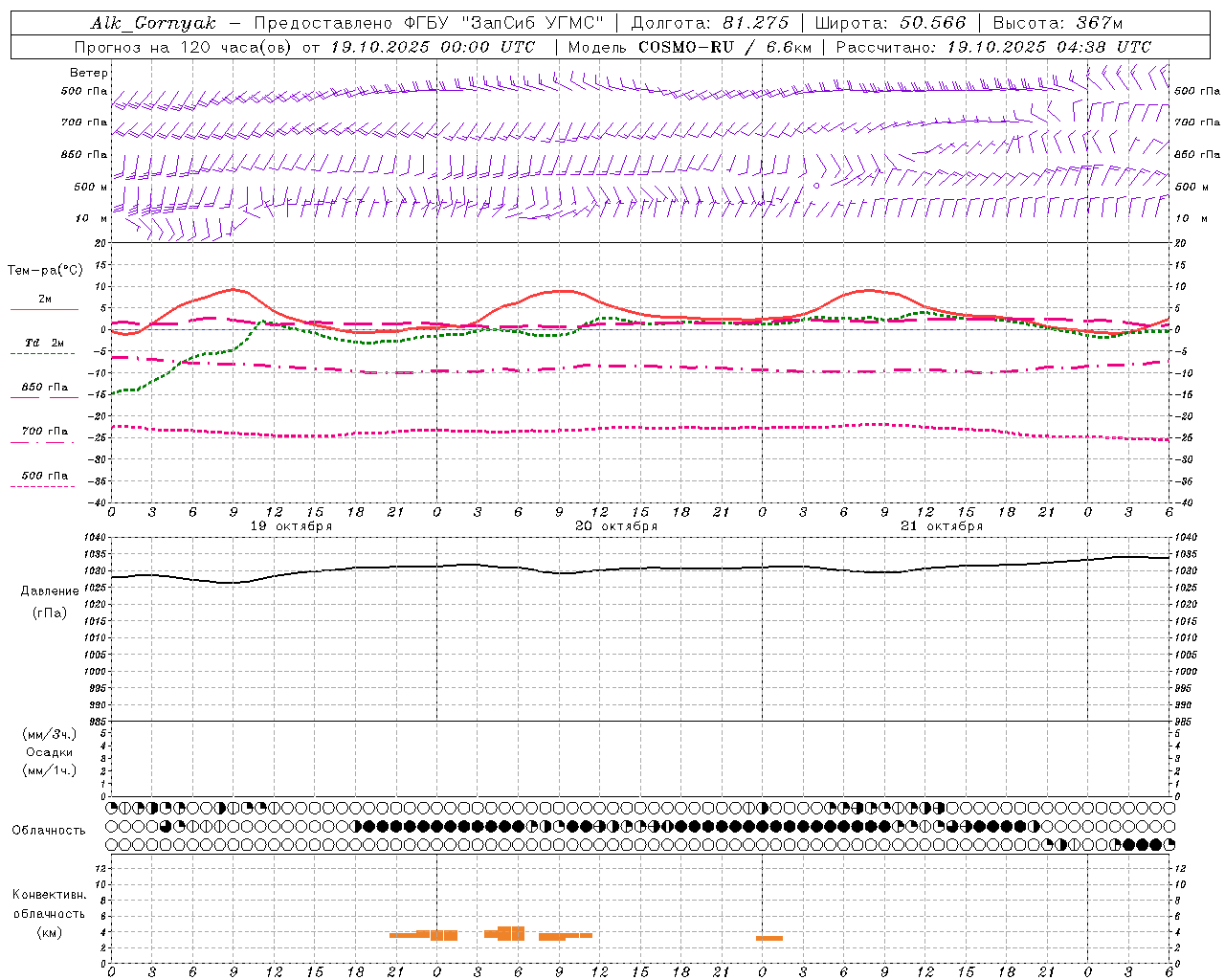Click the 850 гПа temperature legend entry

coord(44,388)
